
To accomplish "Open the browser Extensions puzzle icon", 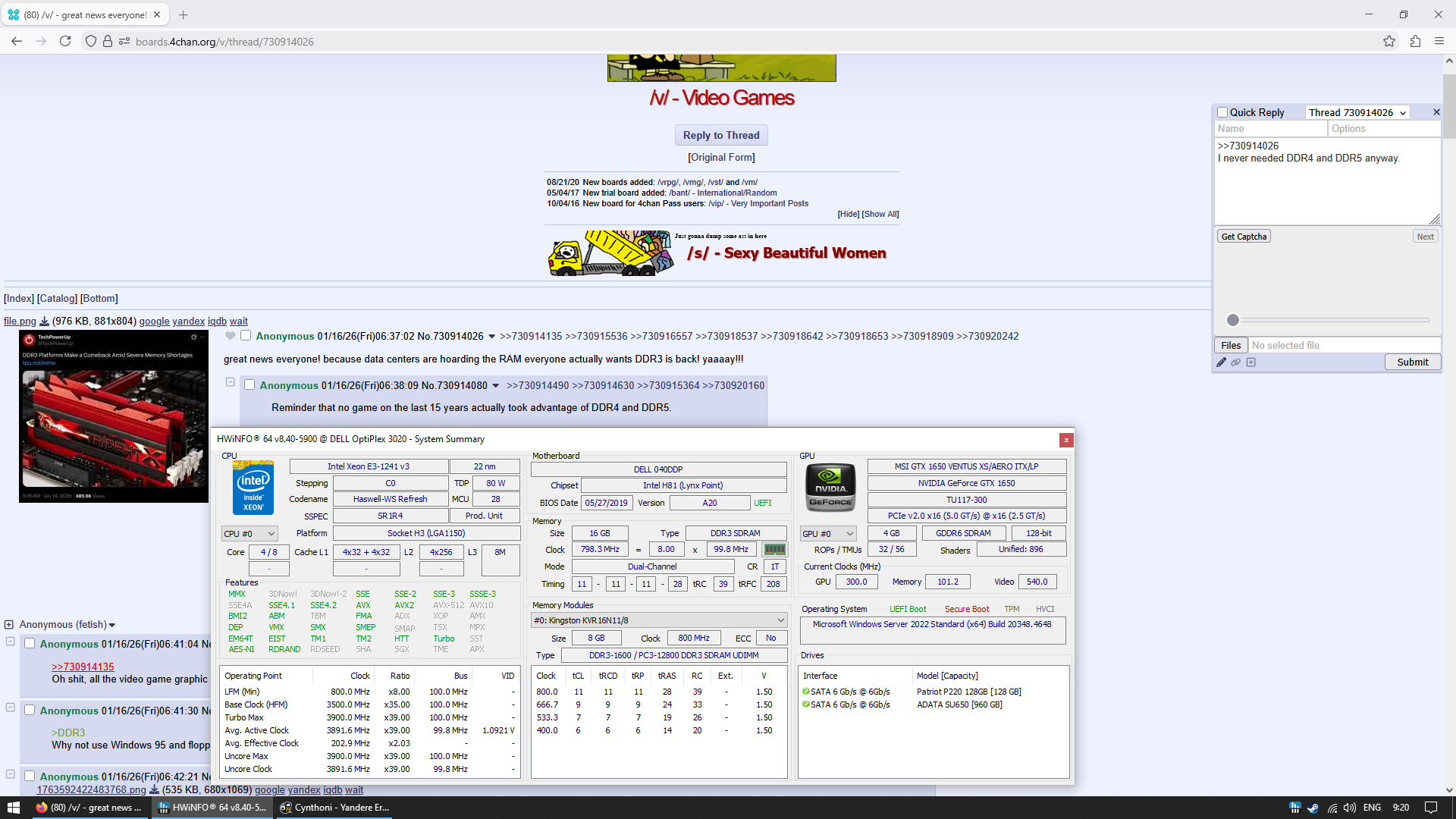I will pos(1415,42).
